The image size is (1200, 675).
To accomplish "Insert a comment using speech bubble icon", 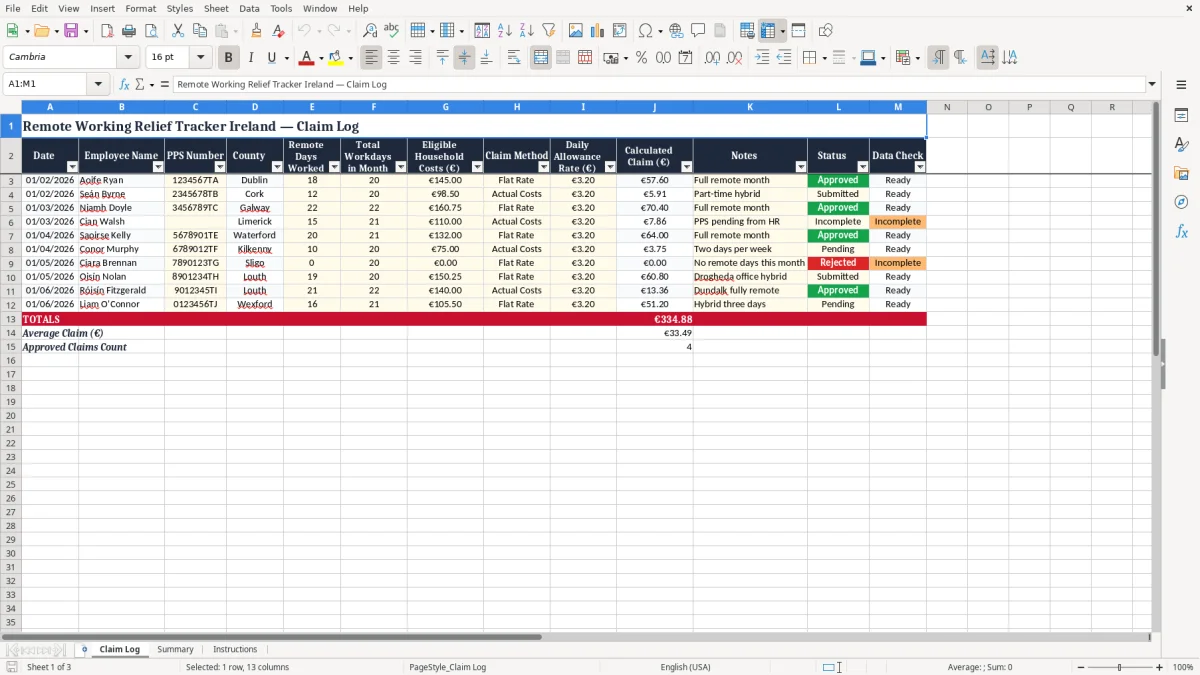I will 698,31.
